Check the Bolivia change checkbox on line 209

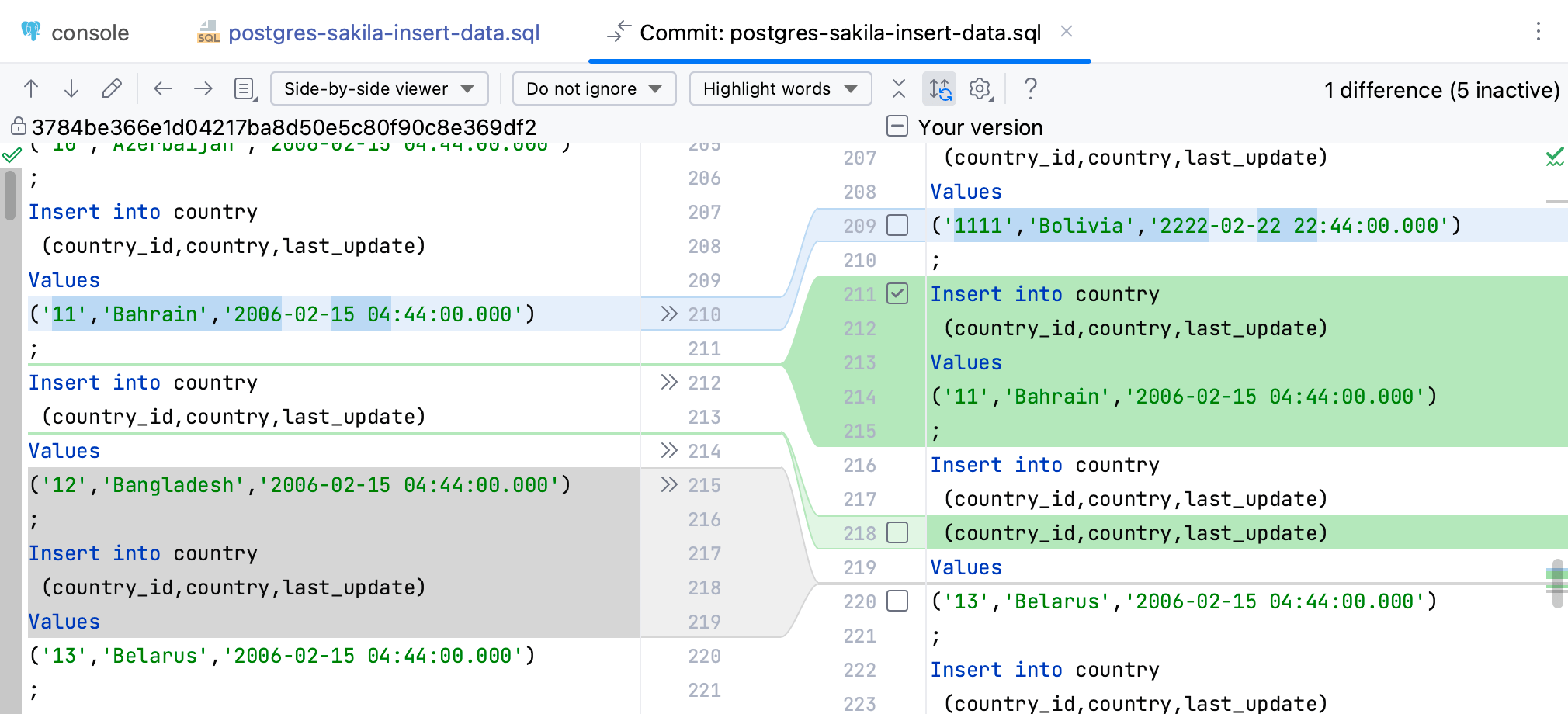click(898, 227)
